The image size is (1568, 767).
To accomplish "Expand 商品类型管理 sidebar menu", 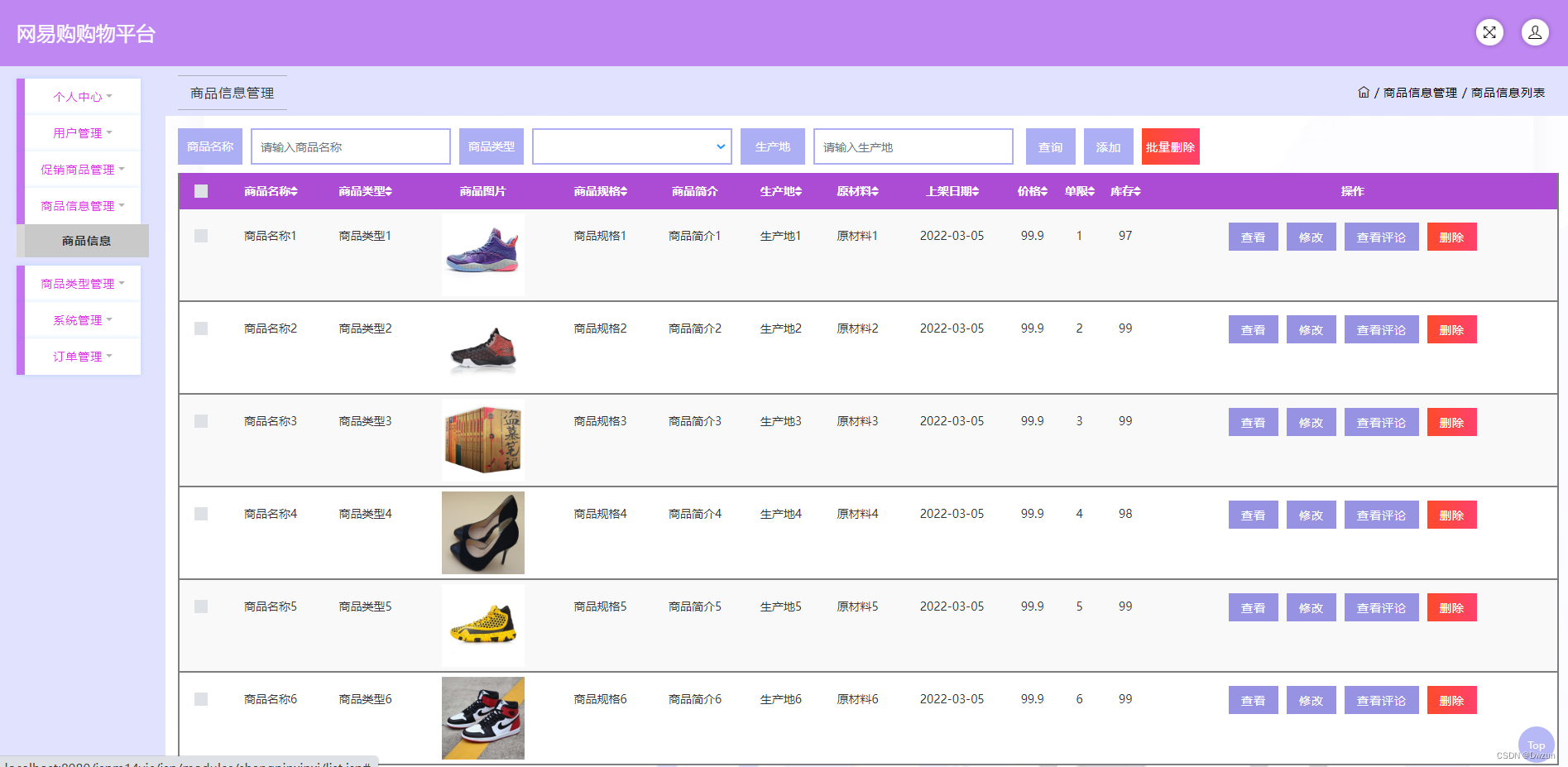I will [x=83, y=284].
